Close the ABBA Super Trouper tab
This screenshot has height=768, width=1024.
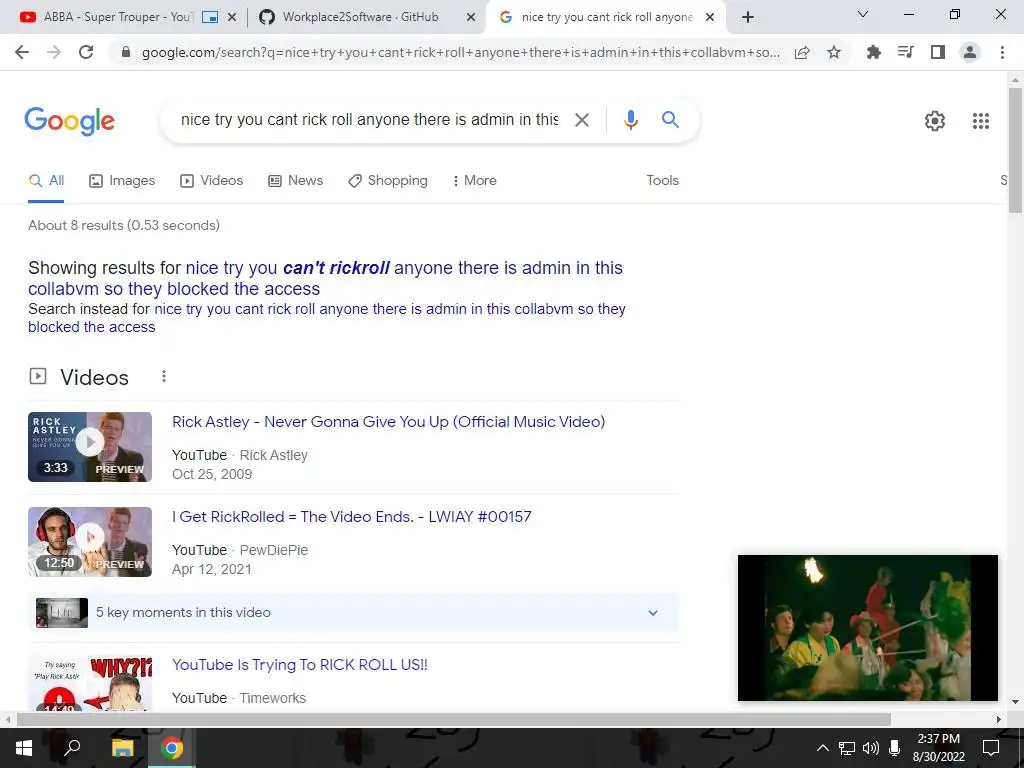pyautogui.click(x=231, y=18)
